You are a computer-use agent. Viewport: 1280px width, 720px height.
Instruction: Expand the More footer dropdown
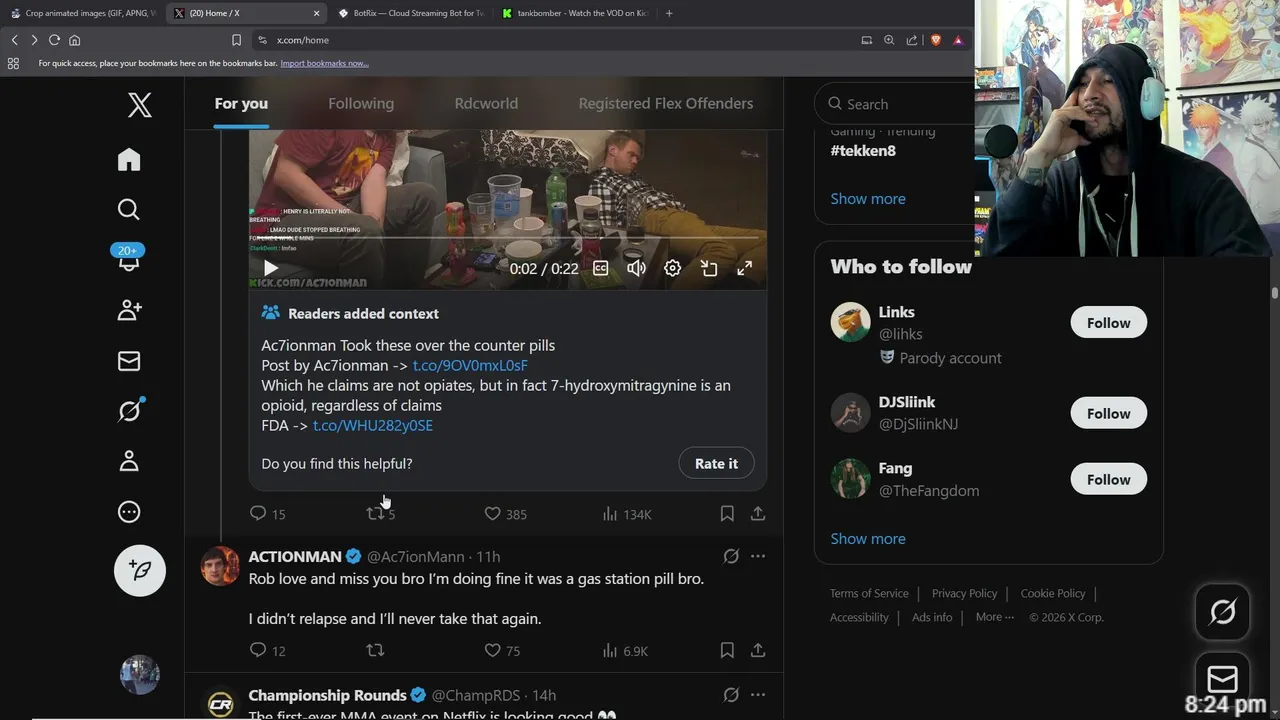(995, 618)
